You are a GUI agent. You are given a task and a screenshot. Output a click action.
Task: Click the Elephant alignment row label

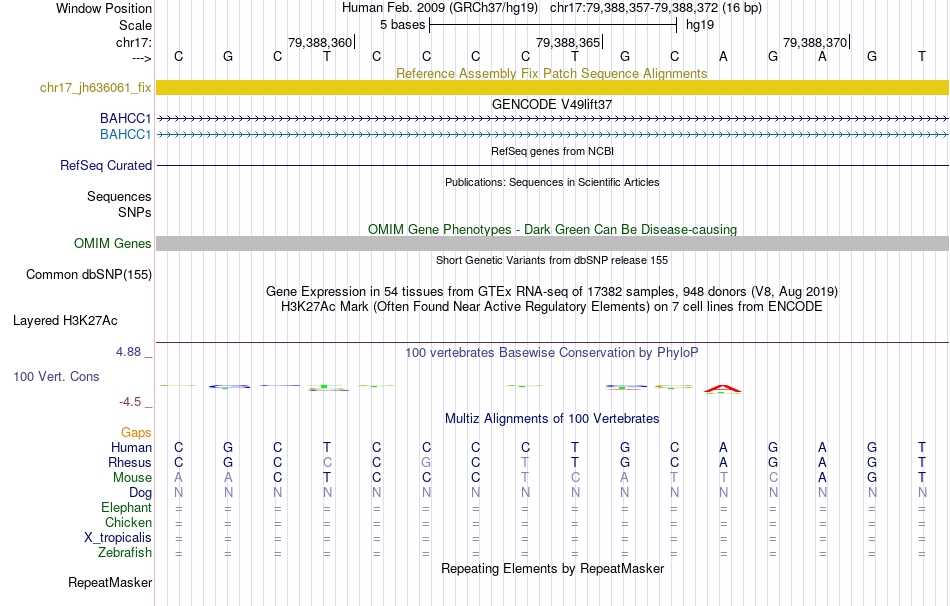click(127, 508)
